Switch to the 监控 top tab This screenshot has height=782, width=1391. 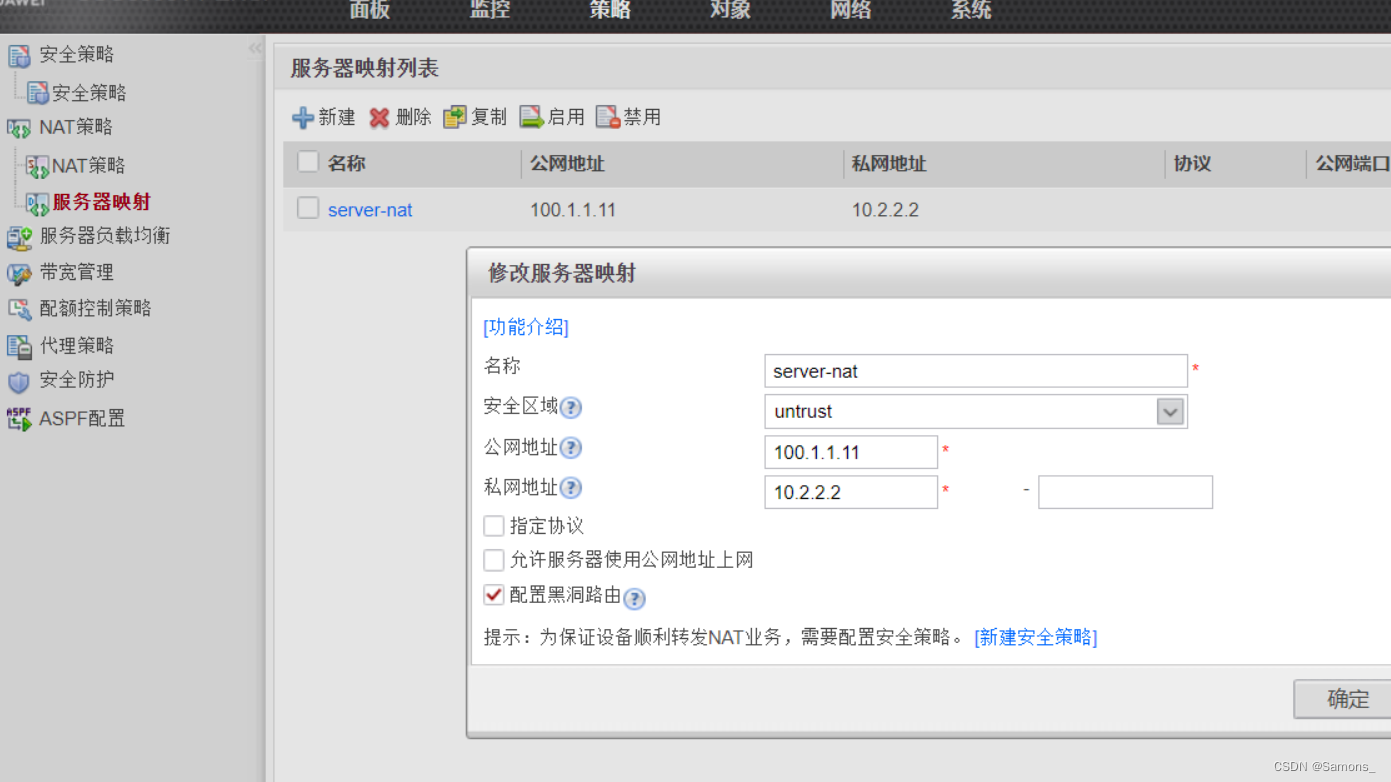click(490, 10)
